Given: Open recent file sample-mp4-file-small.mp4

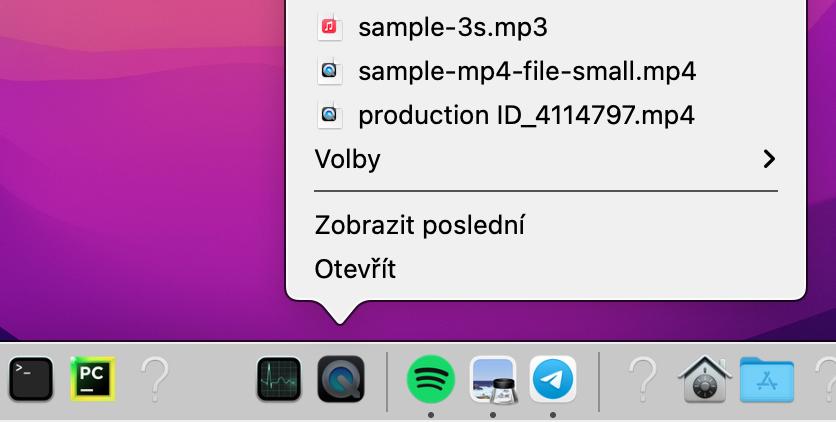Looking at the screenshot, I should coord(526,72).
